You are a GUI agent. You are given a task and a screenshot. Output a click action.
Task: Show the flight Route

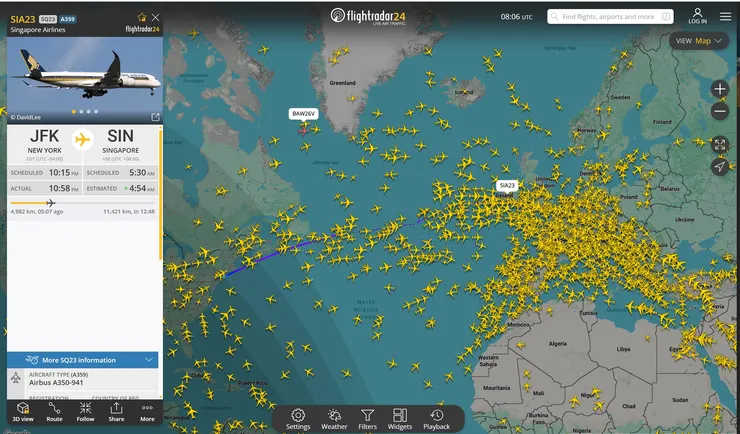(54, 412)
